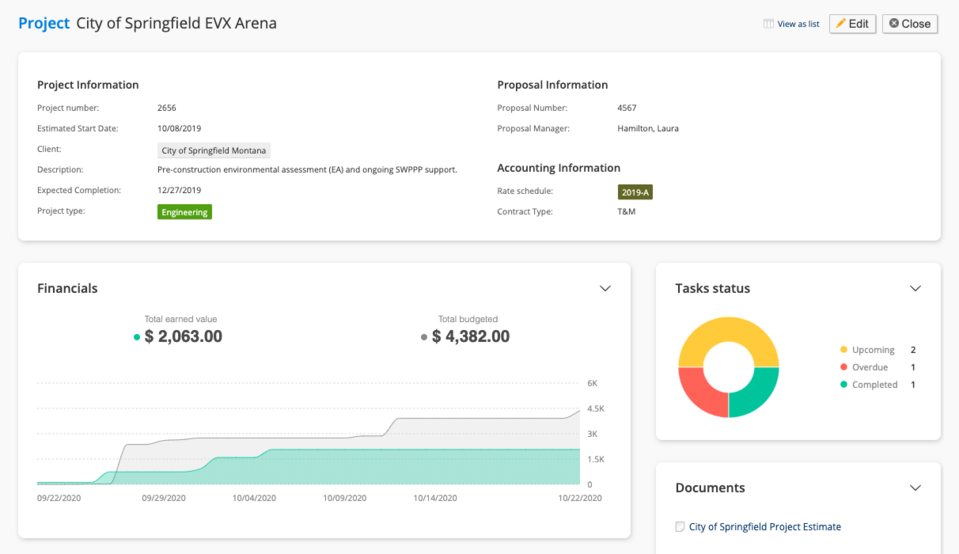Collapse the Documents panel
Screen dimensions: 959x554
point(915,488)
